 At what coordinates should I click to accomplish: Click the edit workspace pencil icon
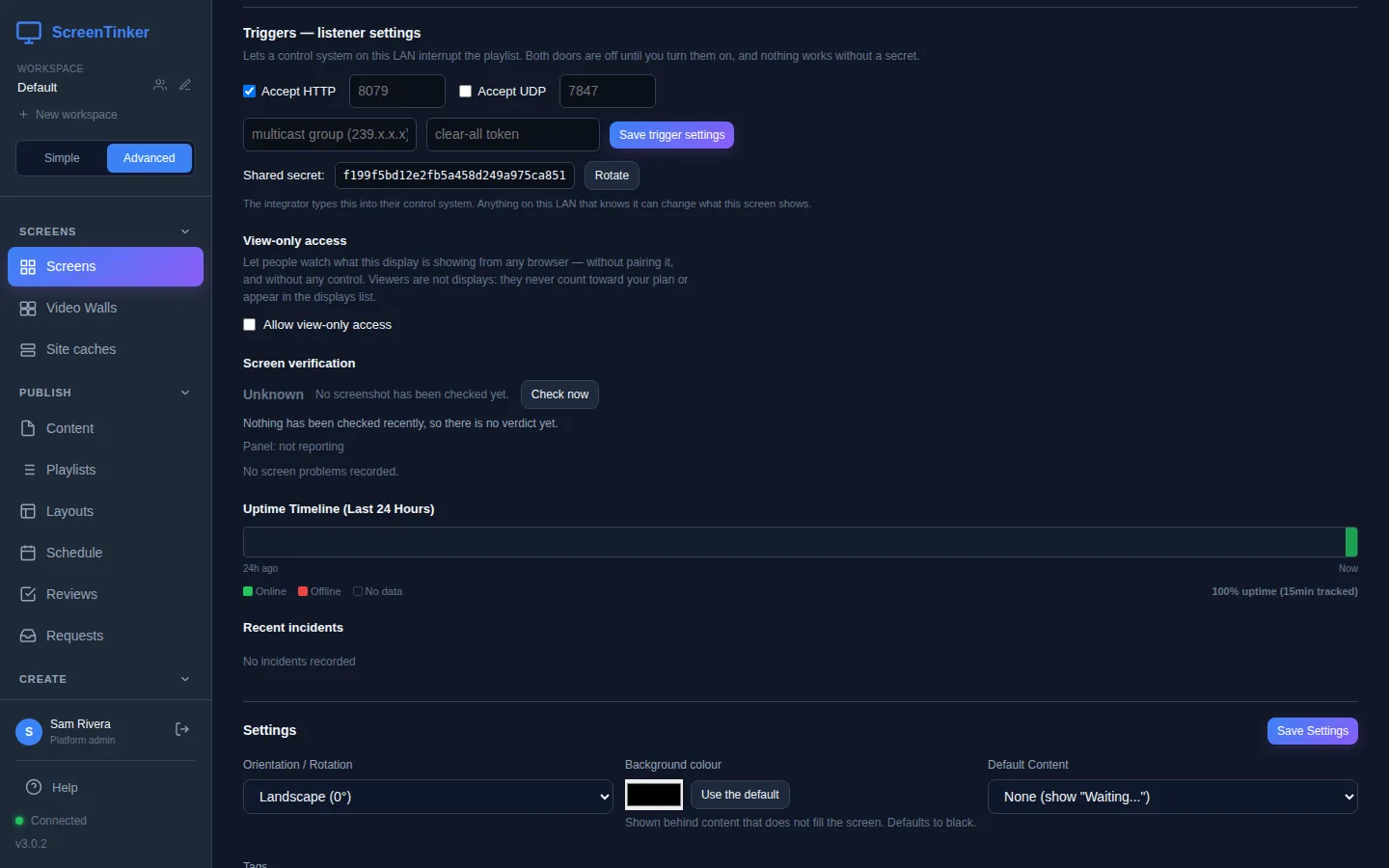[x=185, y=85]
